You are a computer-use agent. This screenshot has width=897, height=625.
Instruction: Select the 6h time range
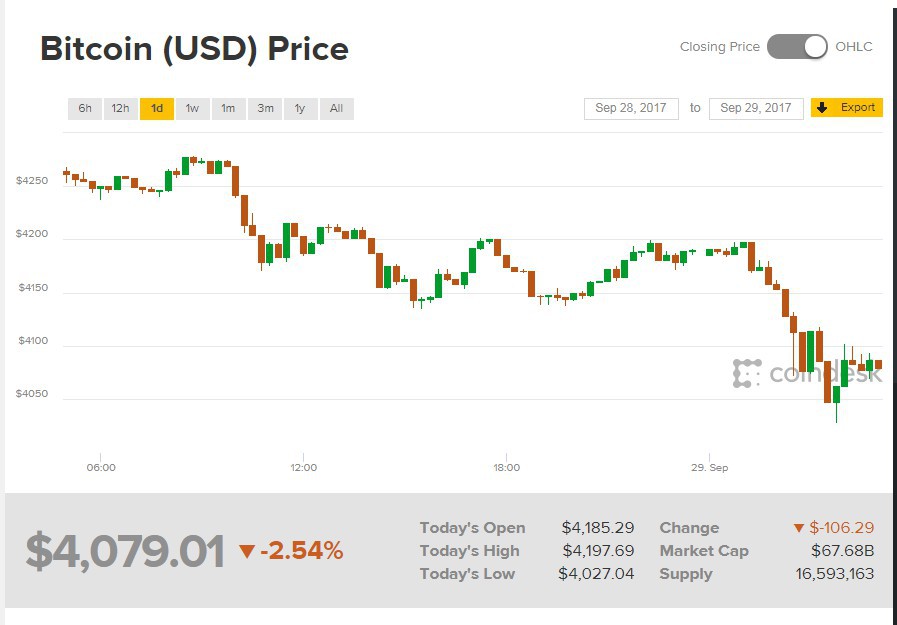(85, 109)
